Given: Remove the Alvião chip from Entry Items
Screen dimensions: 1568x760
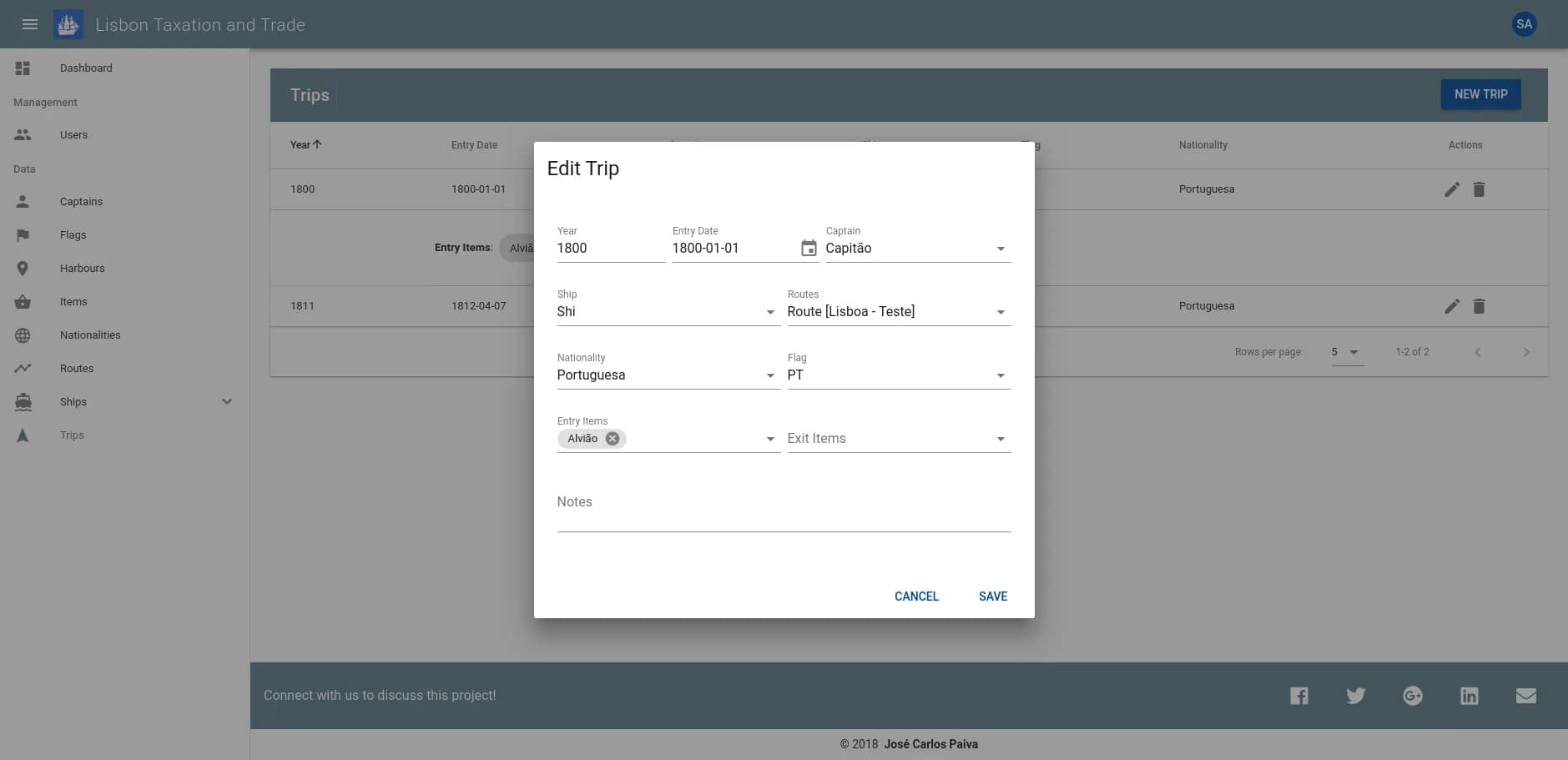Looking at the screenshot, I should pyautogui.click(x=613, y=439).
